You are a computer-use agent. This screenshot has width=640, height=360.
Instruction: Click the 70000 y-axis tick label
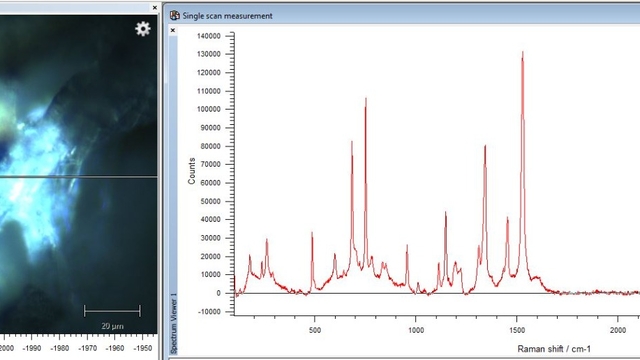[210, 164]
